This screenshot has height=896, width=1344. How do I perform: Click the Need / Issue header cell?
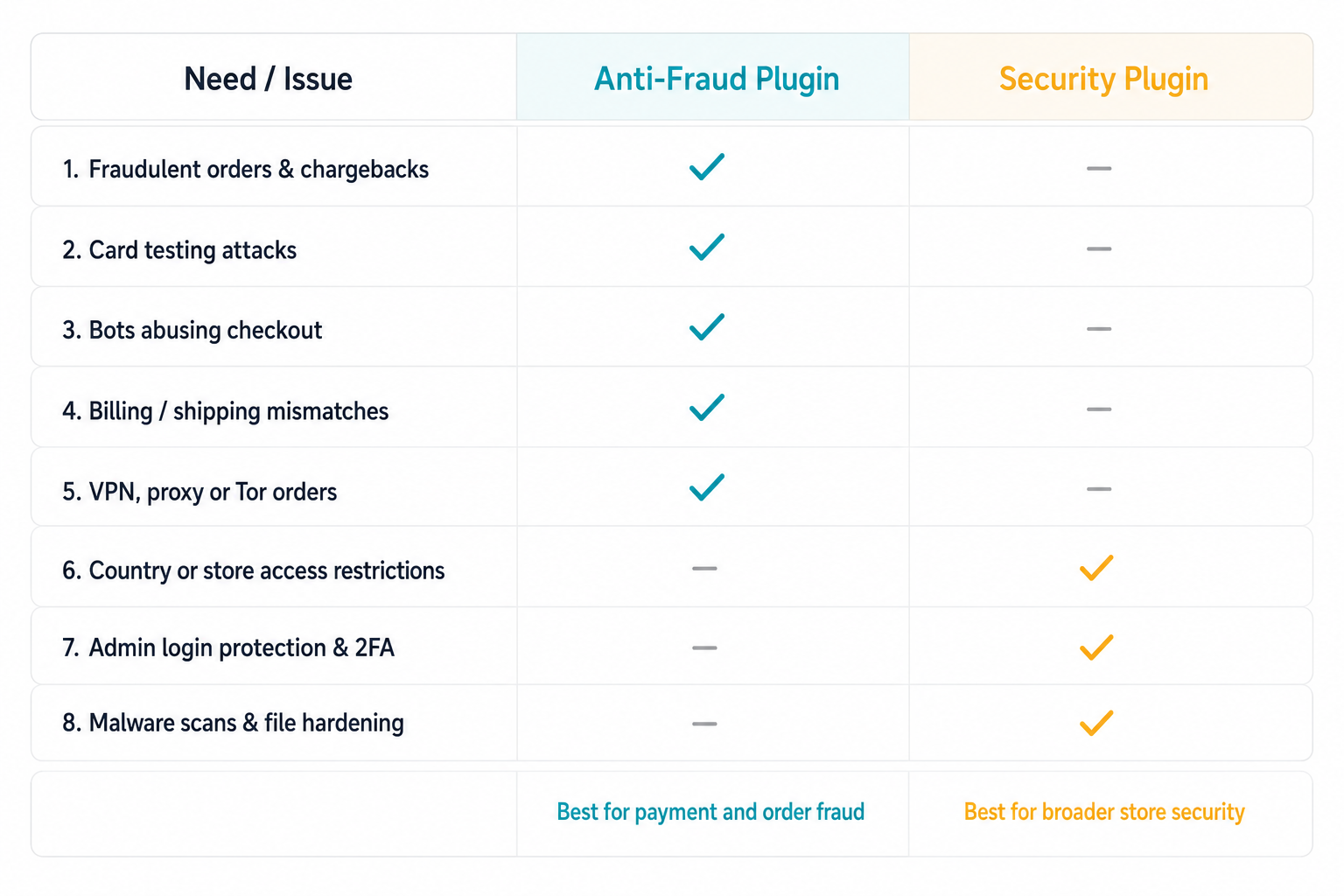click(274, 77)
